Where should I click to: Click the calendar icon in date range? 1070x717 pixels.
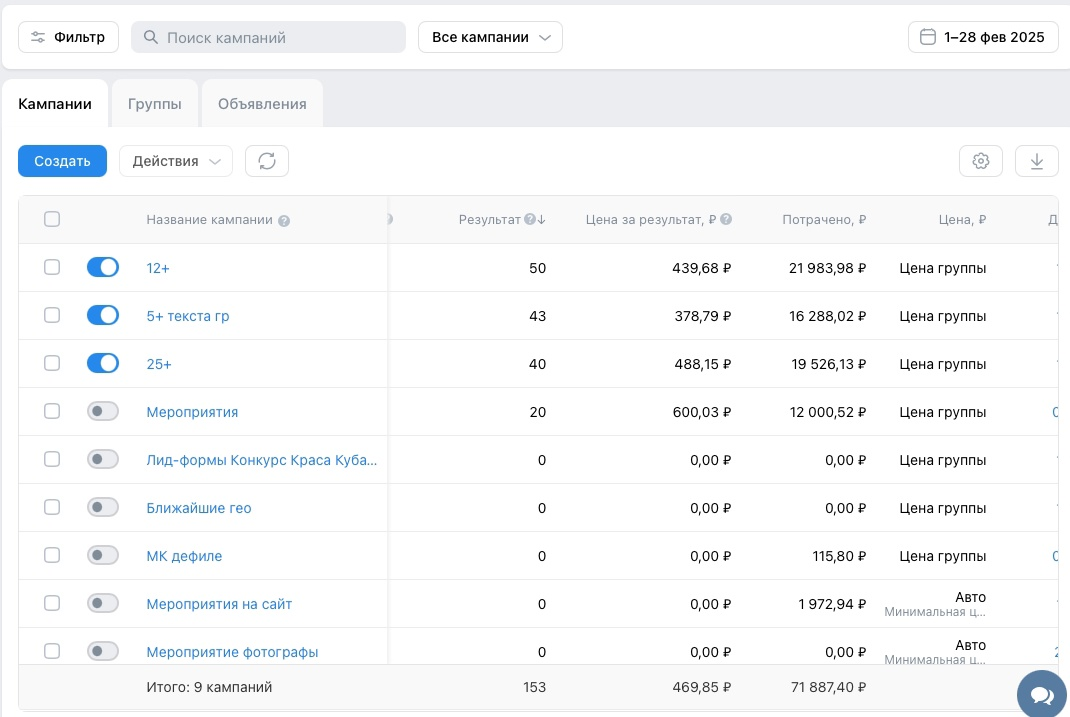click(927, 37)
